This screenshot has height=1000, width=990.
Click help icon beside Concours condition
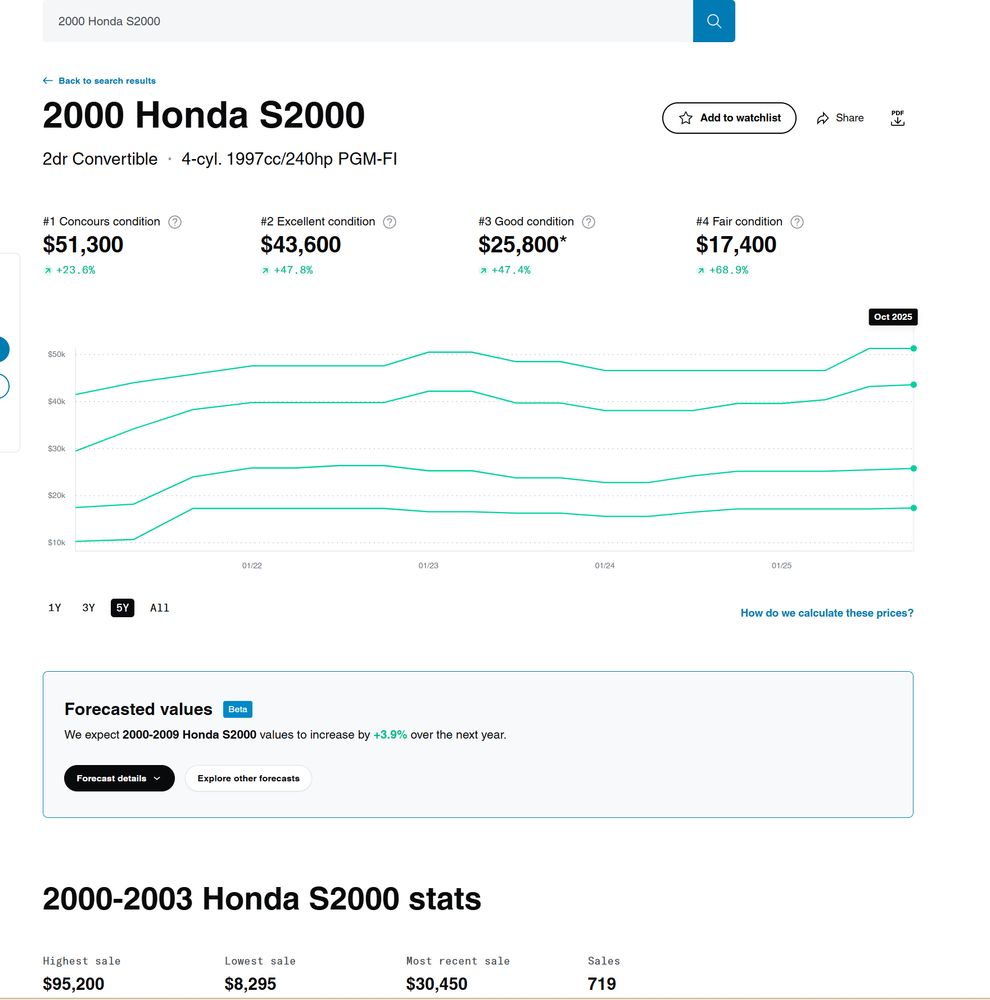175,222
